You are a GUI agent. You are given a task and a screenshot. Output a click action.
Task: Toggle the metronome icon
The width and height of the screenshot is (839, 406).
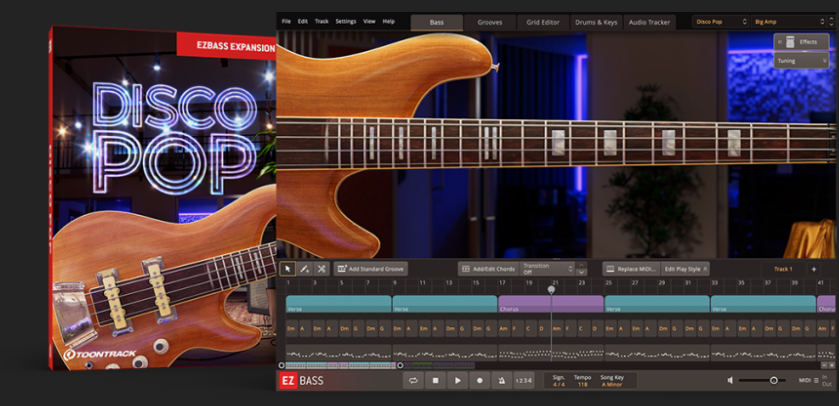[501, 380]
